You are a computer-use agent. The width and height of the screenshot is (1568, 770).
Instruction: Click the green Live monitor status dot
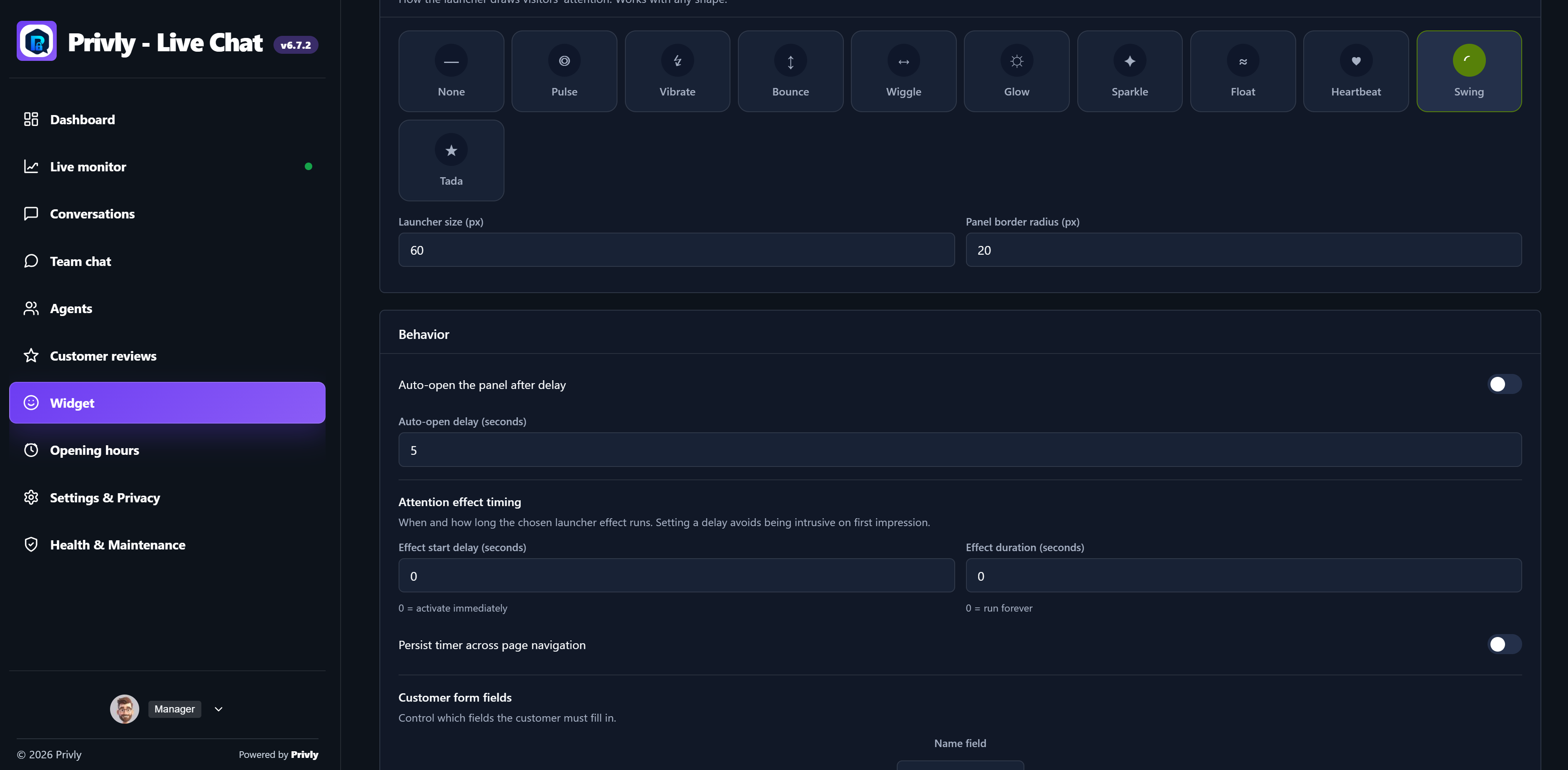click(x=308, y=167)
